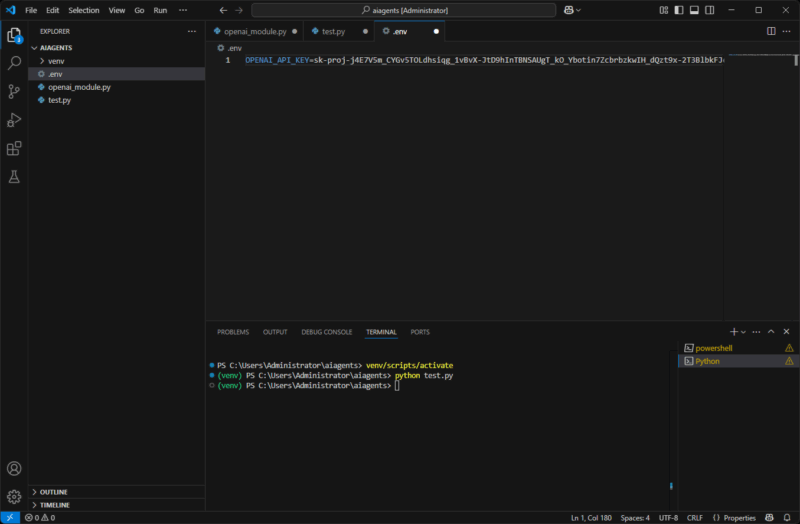The image size is (800, 524).
Task: Switch to the DEBUG CONSOLE panel tab
Action: [x=326, y=332]
